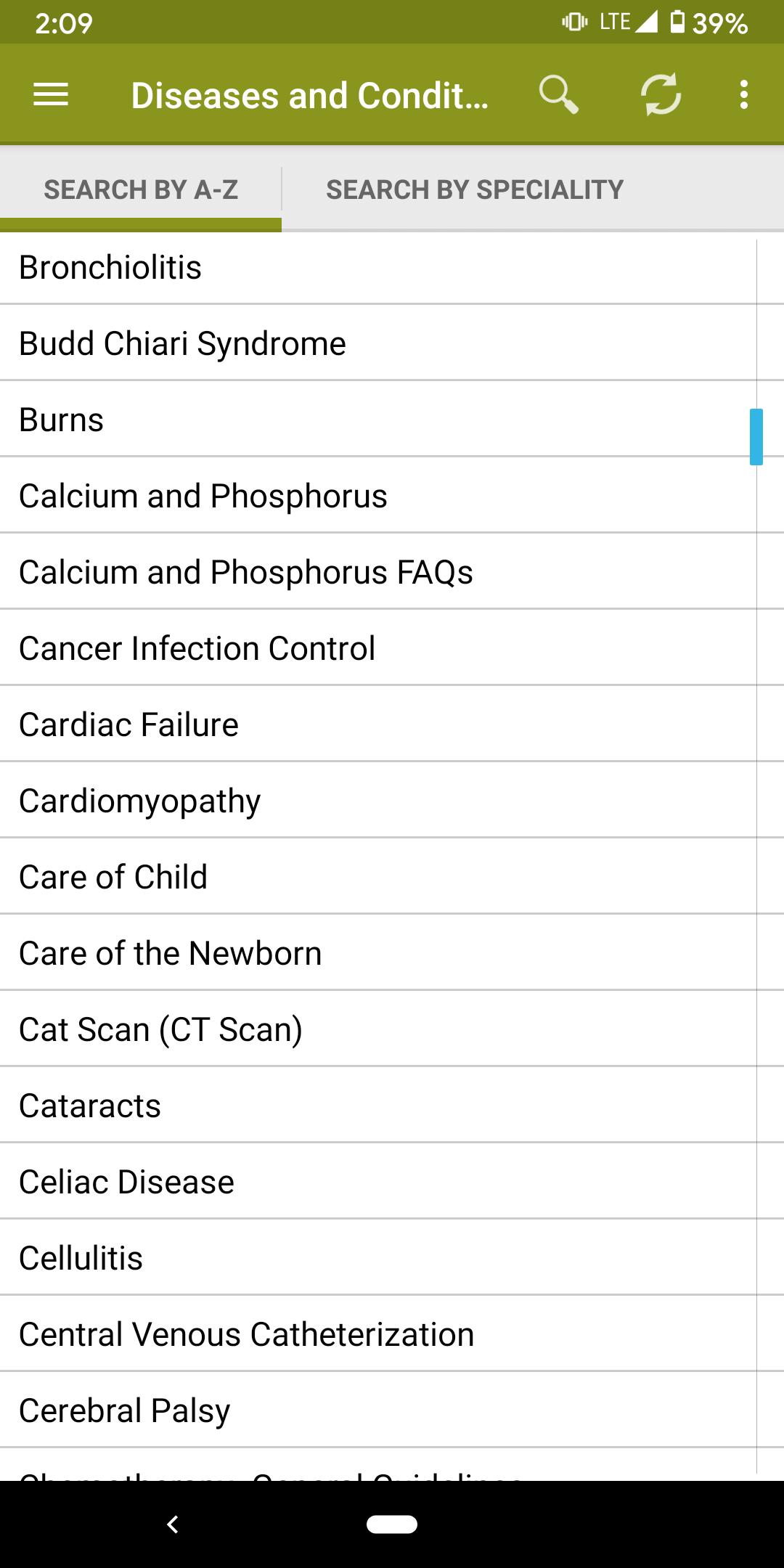Tap the refresh sync icon
784x1568 pixels.
click(x=661, y=94)
